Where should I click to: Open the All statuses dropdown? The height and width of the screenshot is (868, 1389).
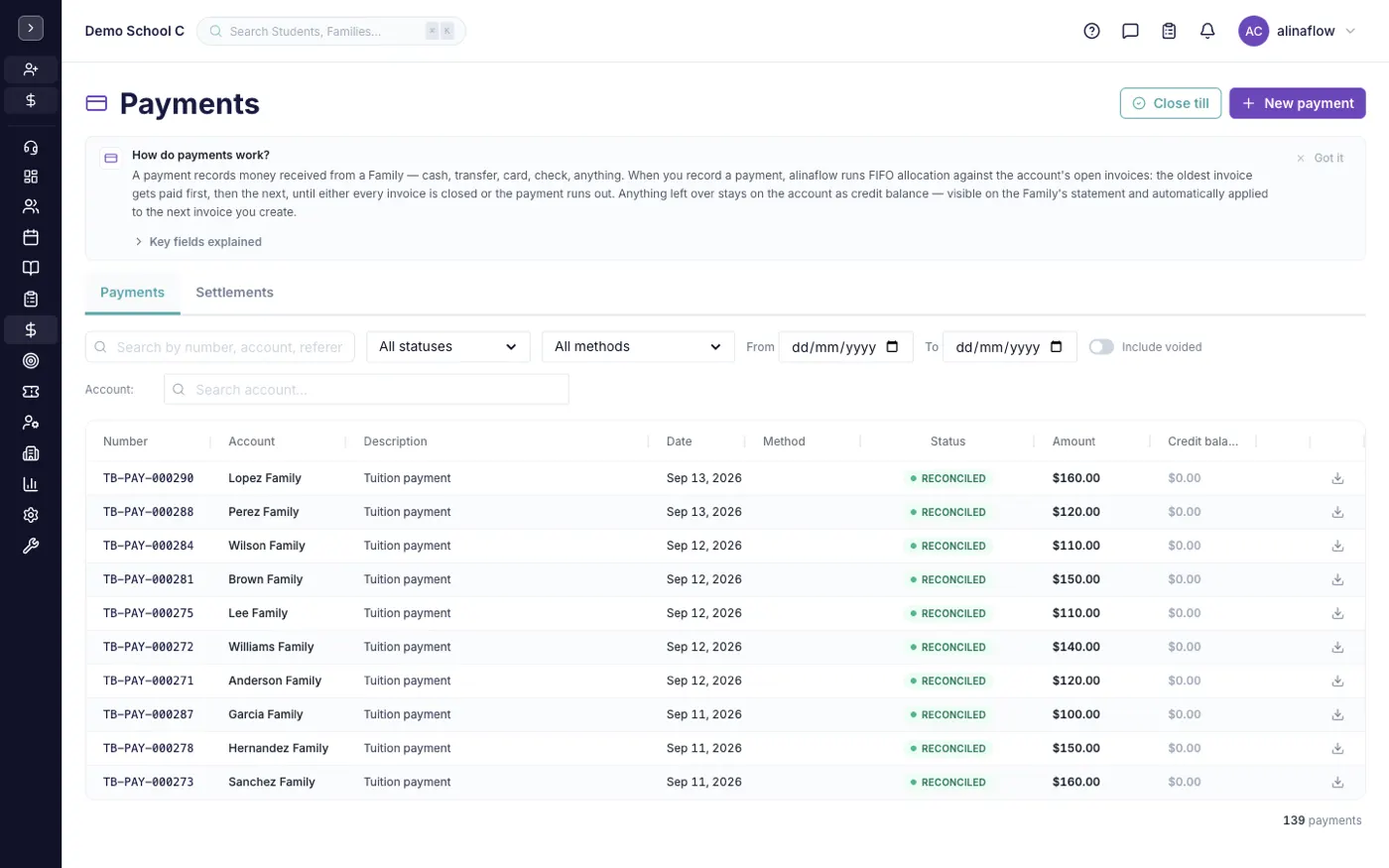(448, 346)
